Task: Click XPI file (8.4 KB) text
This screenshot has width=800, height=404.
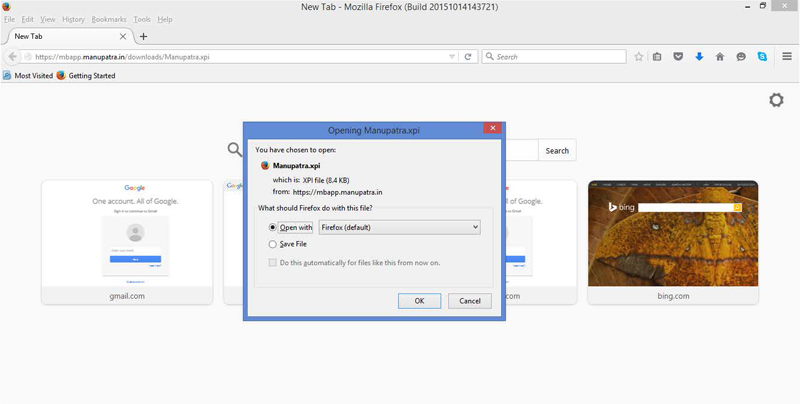Action: click(326, 180)
